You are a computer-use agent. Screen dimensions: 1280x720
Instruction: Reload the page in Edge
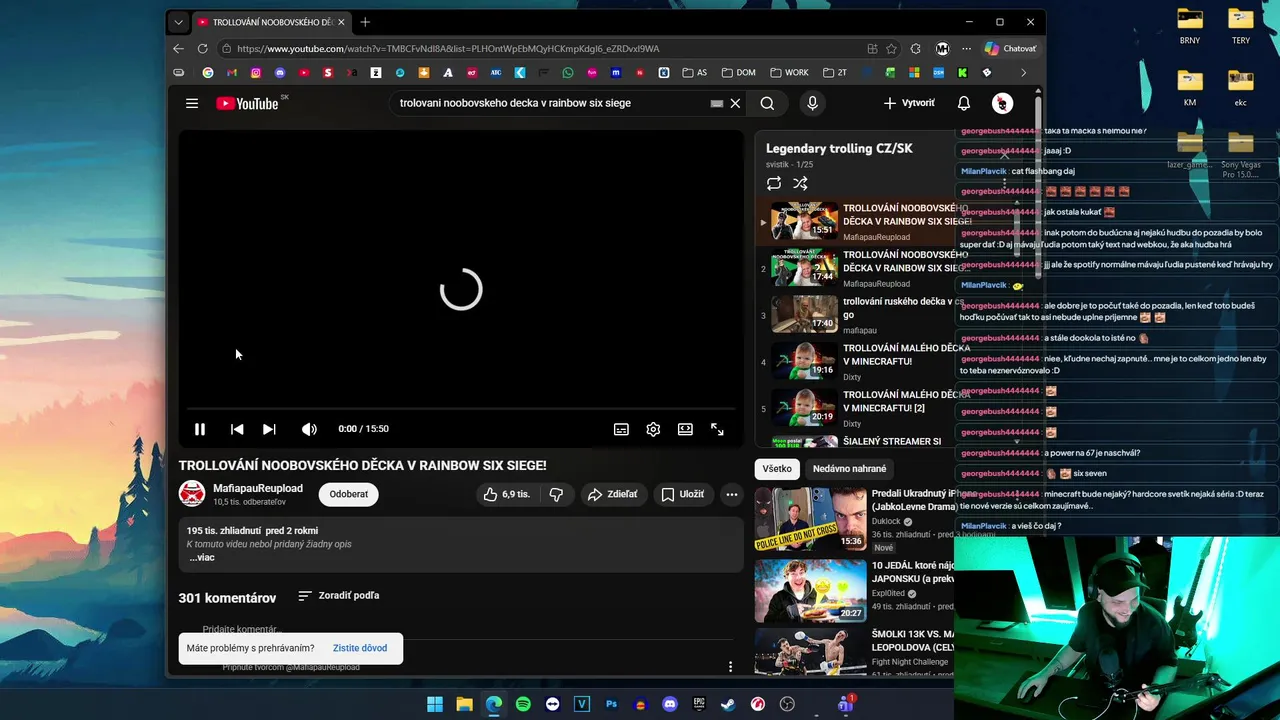(x=202, y=48)
